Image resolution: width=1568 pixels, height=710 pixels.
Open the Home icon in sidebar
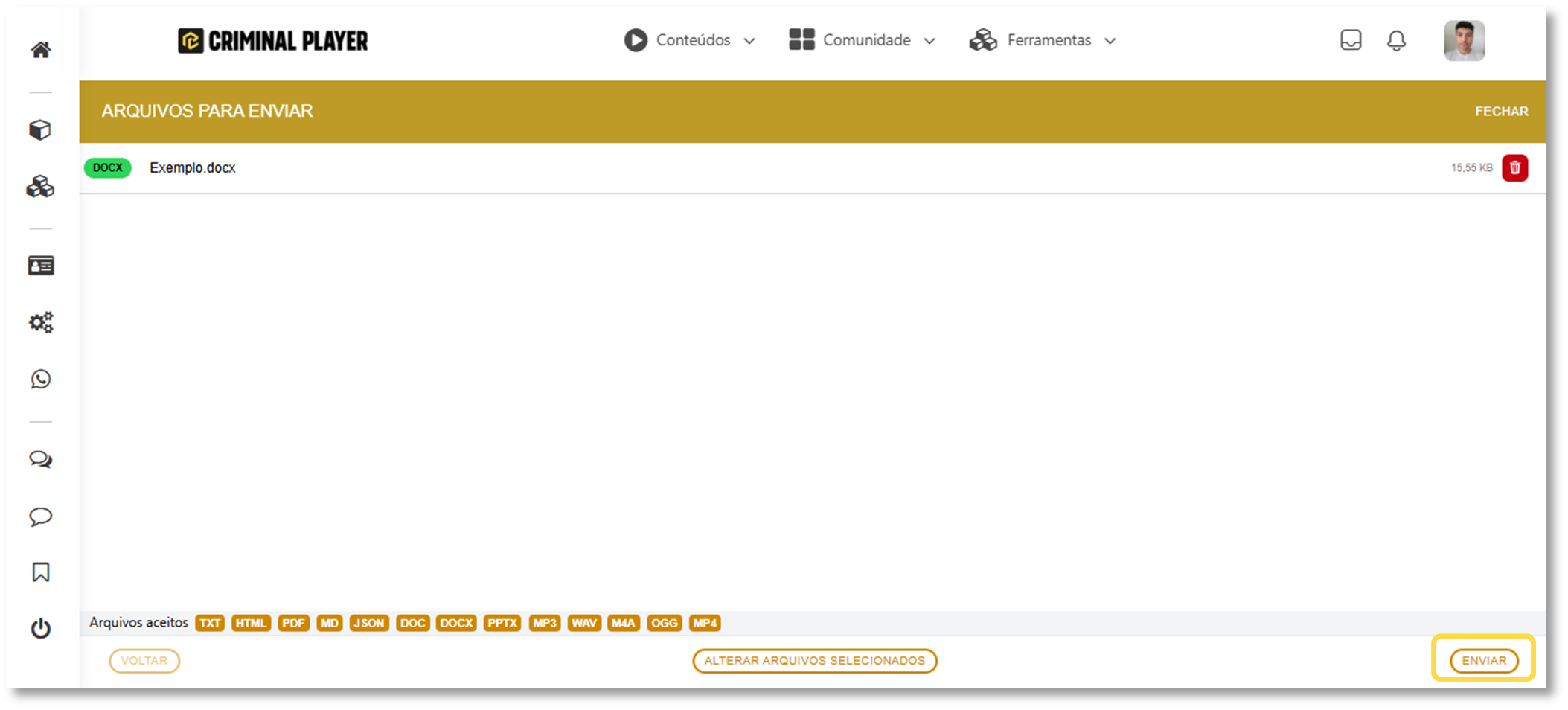pos(40,48)
